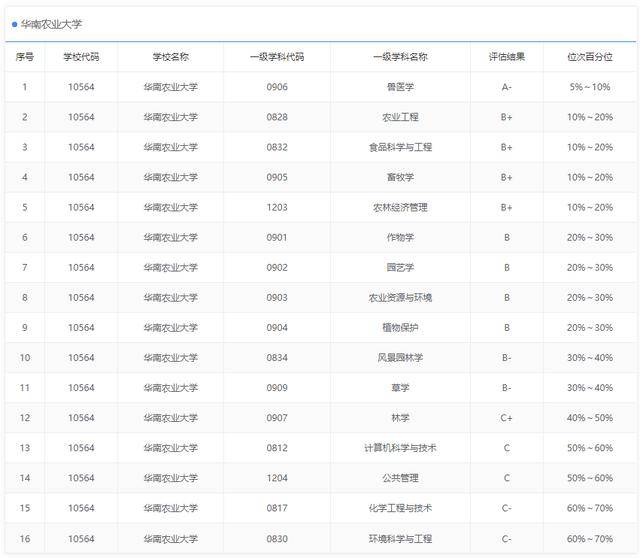
Task: Click subject name 风景园林学
Action: [x=400, y=358]
